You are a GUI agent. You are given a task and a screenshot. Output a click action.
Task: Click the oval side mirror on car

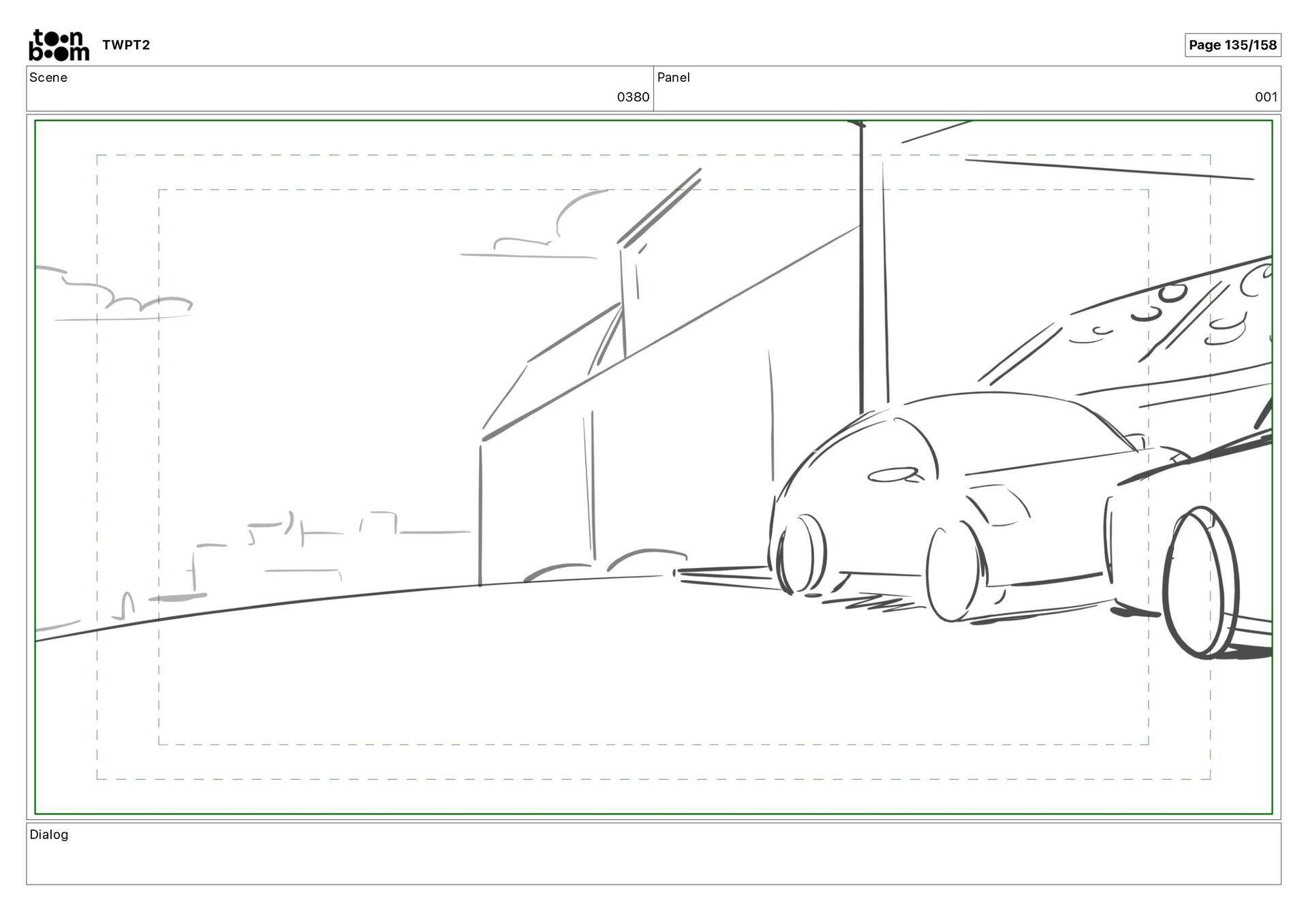click(x=894, y=475)
